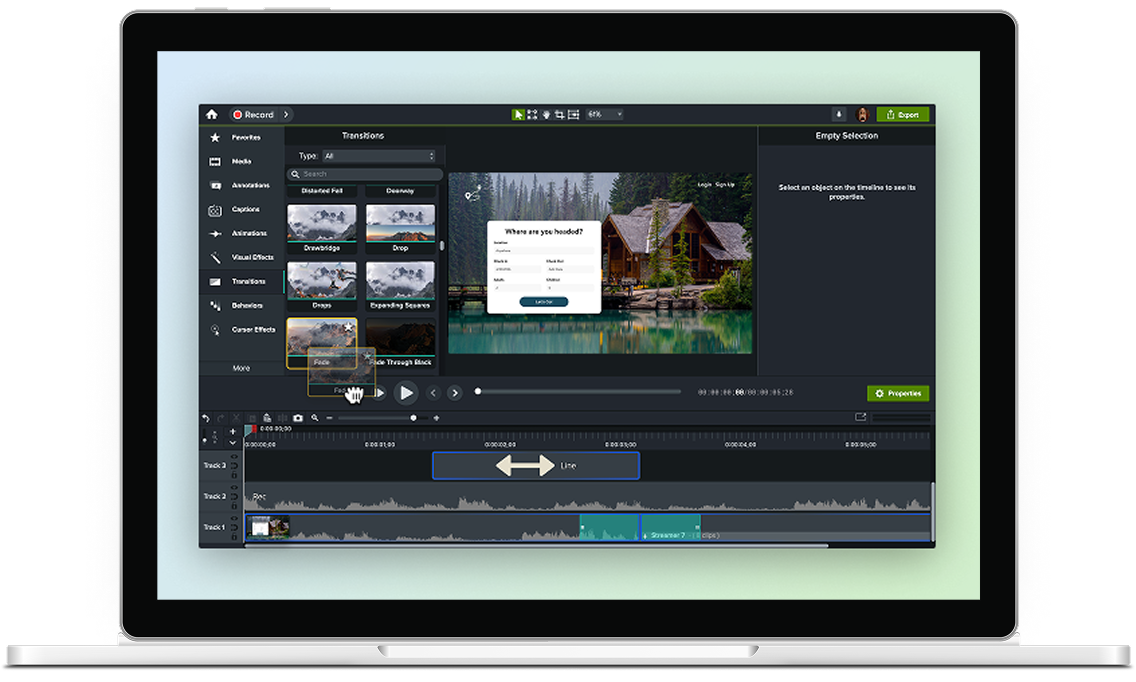Open the canvas zoom percentage dropdown

(604, 115)
